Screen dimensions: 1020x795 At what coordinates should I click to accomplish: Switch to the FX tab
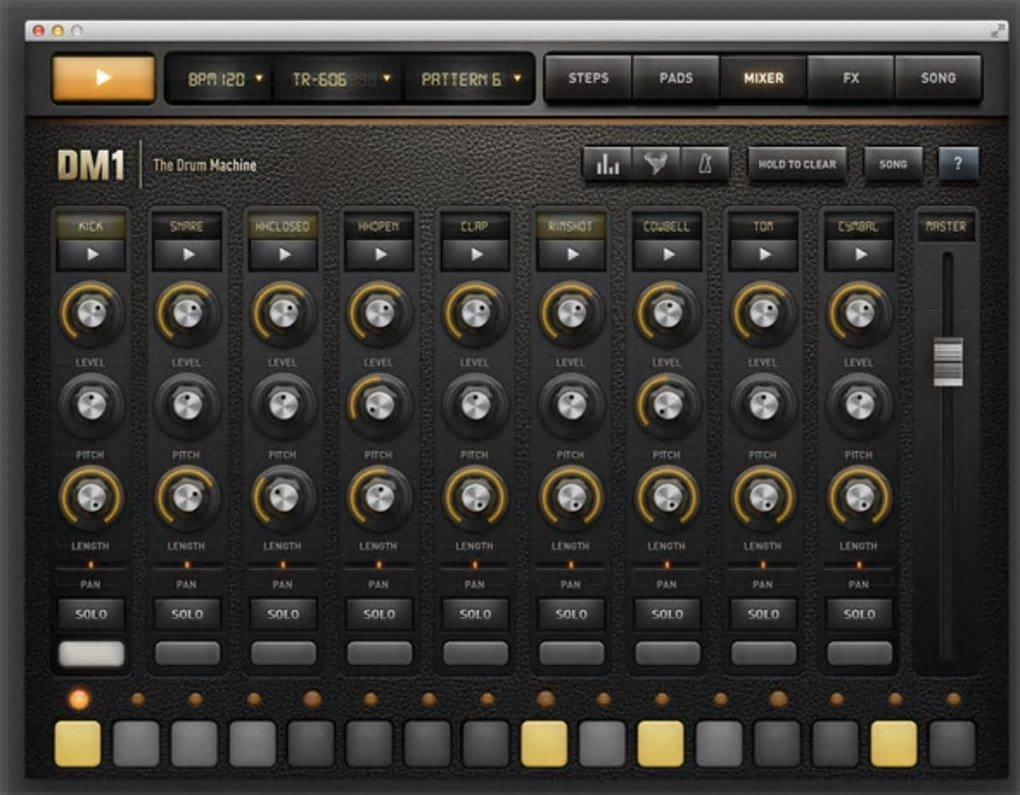851,78
